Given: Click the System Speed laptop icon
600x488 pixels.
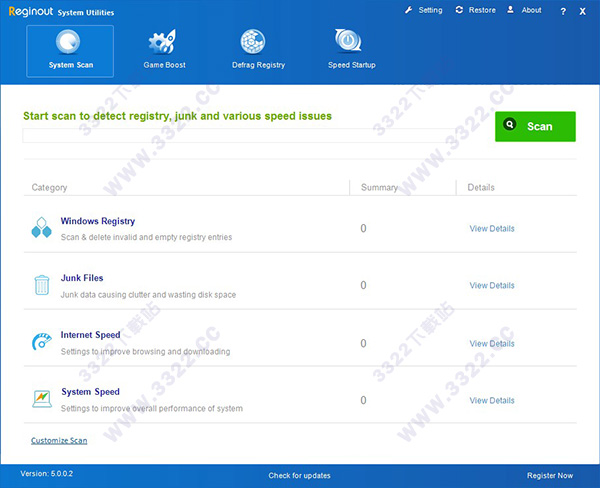Looking at the screenshot, I should 42,399.
